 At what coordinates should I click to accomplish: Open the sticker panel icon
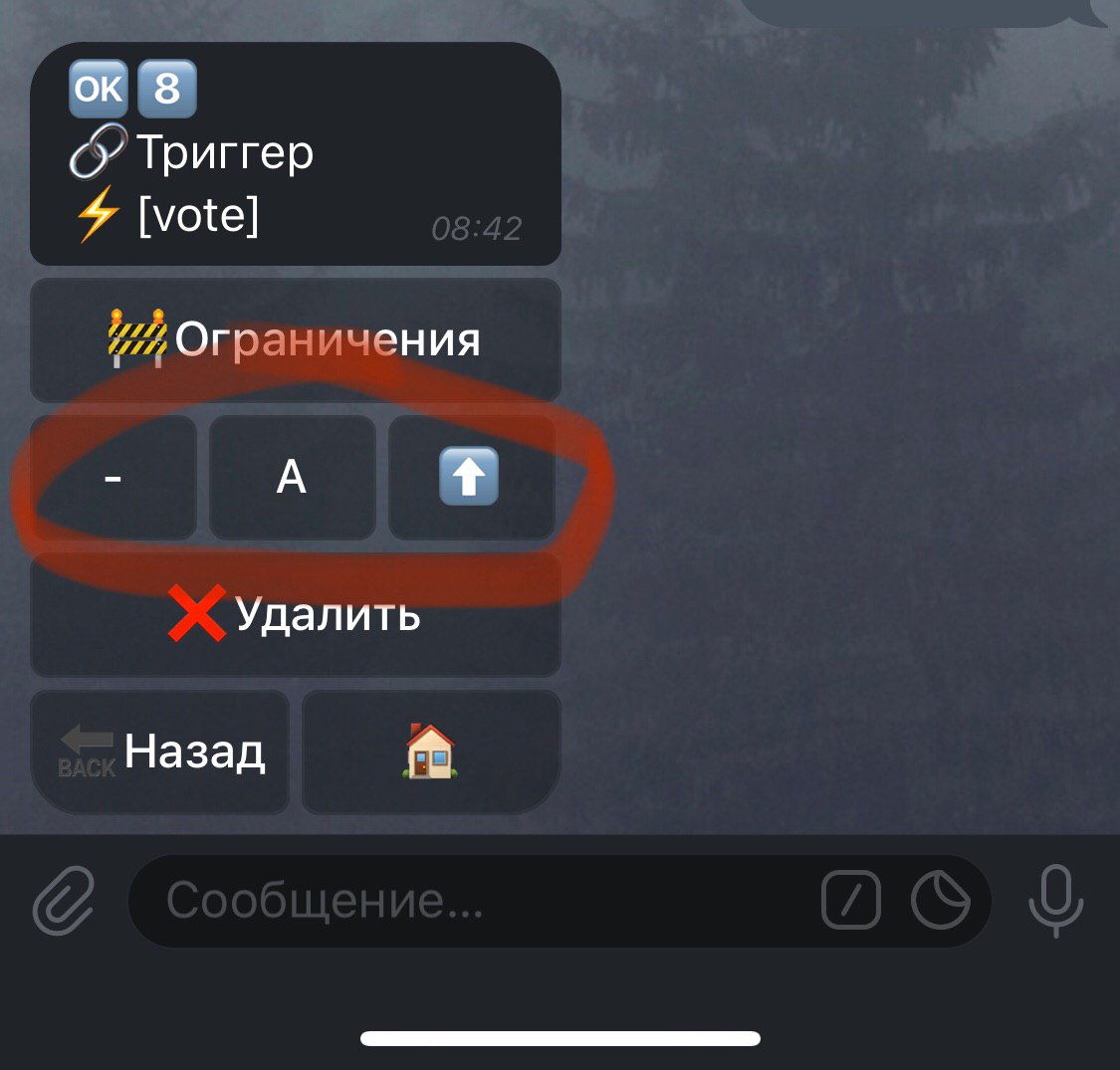(940, 900)
